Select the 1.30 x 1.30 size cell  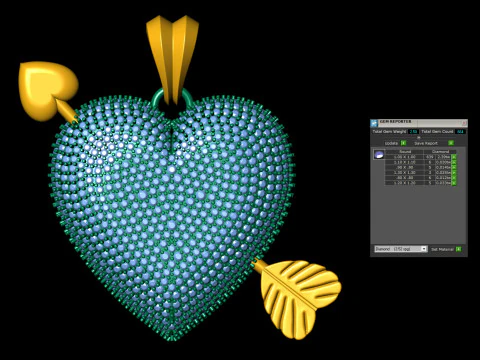click(404, 173)
